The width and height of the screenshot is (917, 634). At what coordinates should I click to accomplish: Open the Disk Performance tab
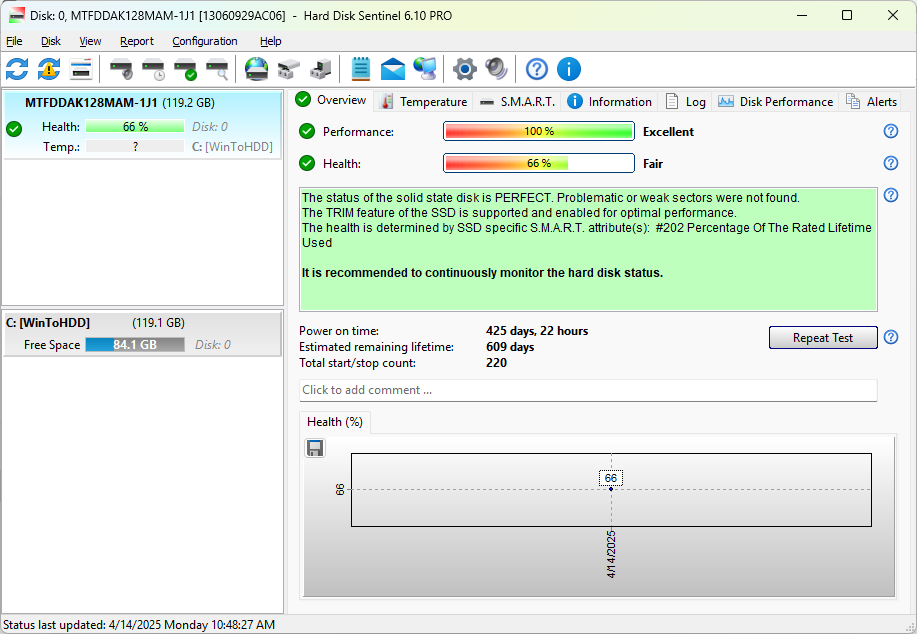click(x=775, y=102)
